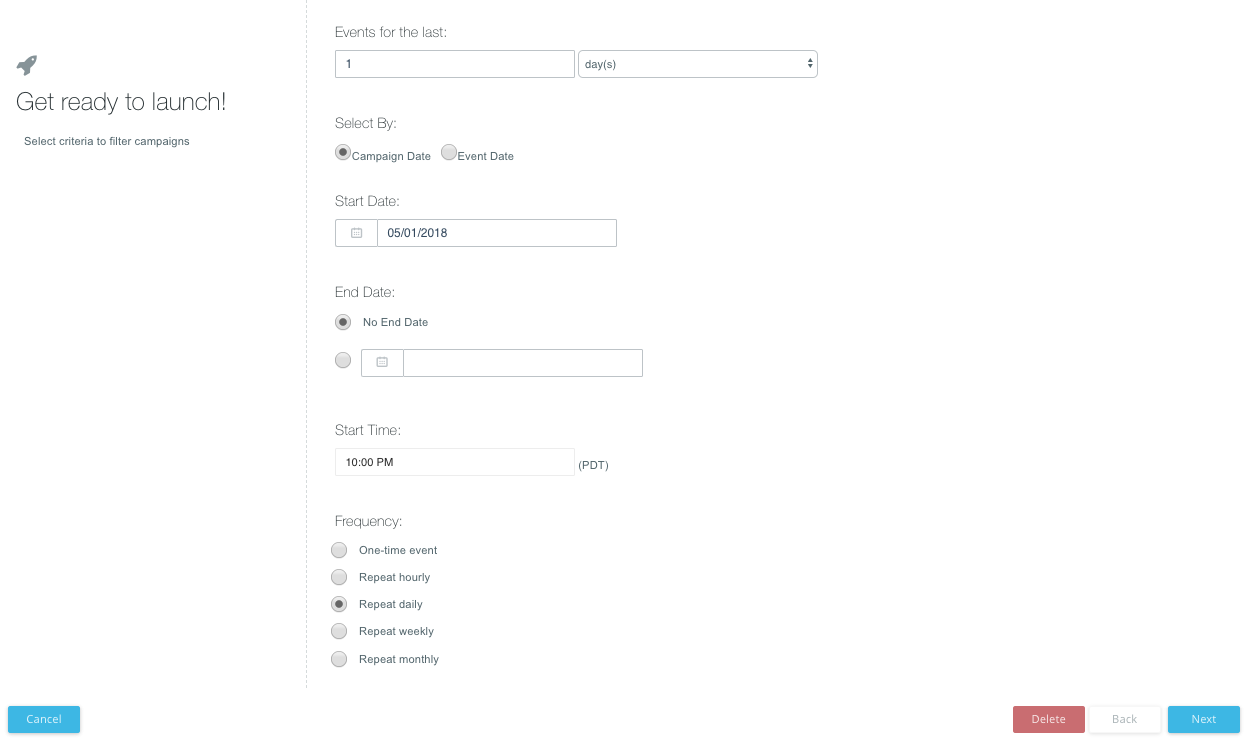
Task: Click the Start Date 05/01/2018 field
Action: coord(496,233)
